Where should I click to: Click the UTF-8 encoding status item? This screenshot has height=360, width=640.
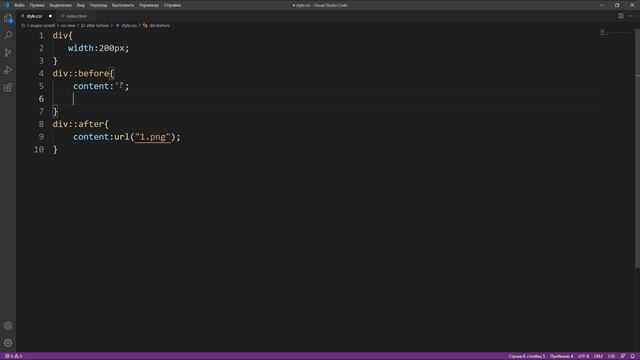tap(583, 356)
